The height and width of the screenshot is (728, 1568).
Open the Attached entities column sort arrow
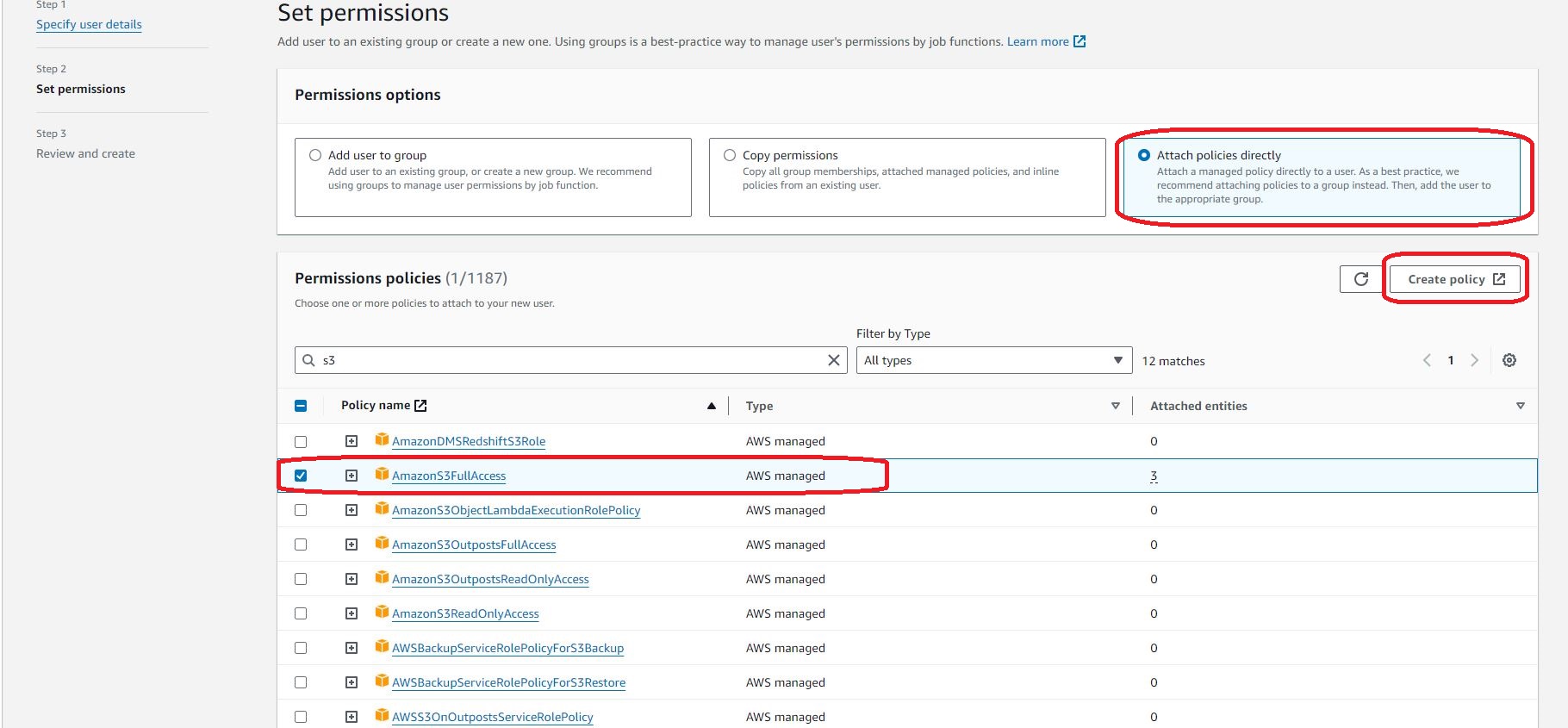[1521, 406]
